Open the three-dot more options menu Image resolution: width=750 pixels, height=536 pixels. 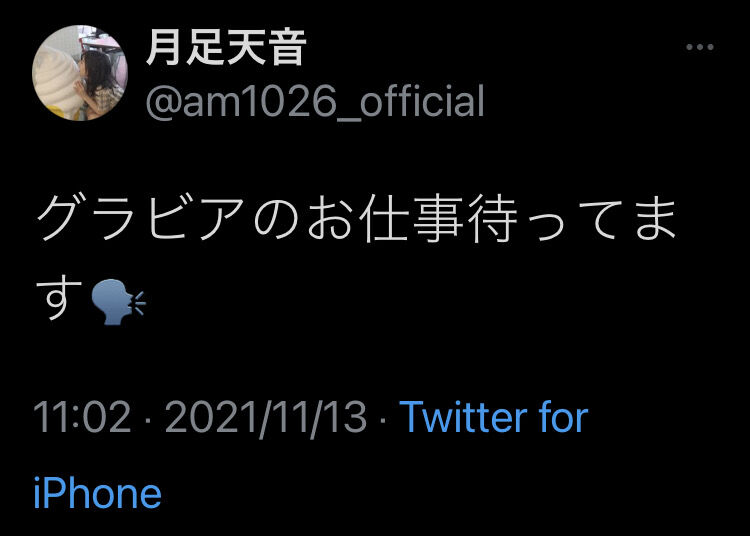tap(700, 47)
